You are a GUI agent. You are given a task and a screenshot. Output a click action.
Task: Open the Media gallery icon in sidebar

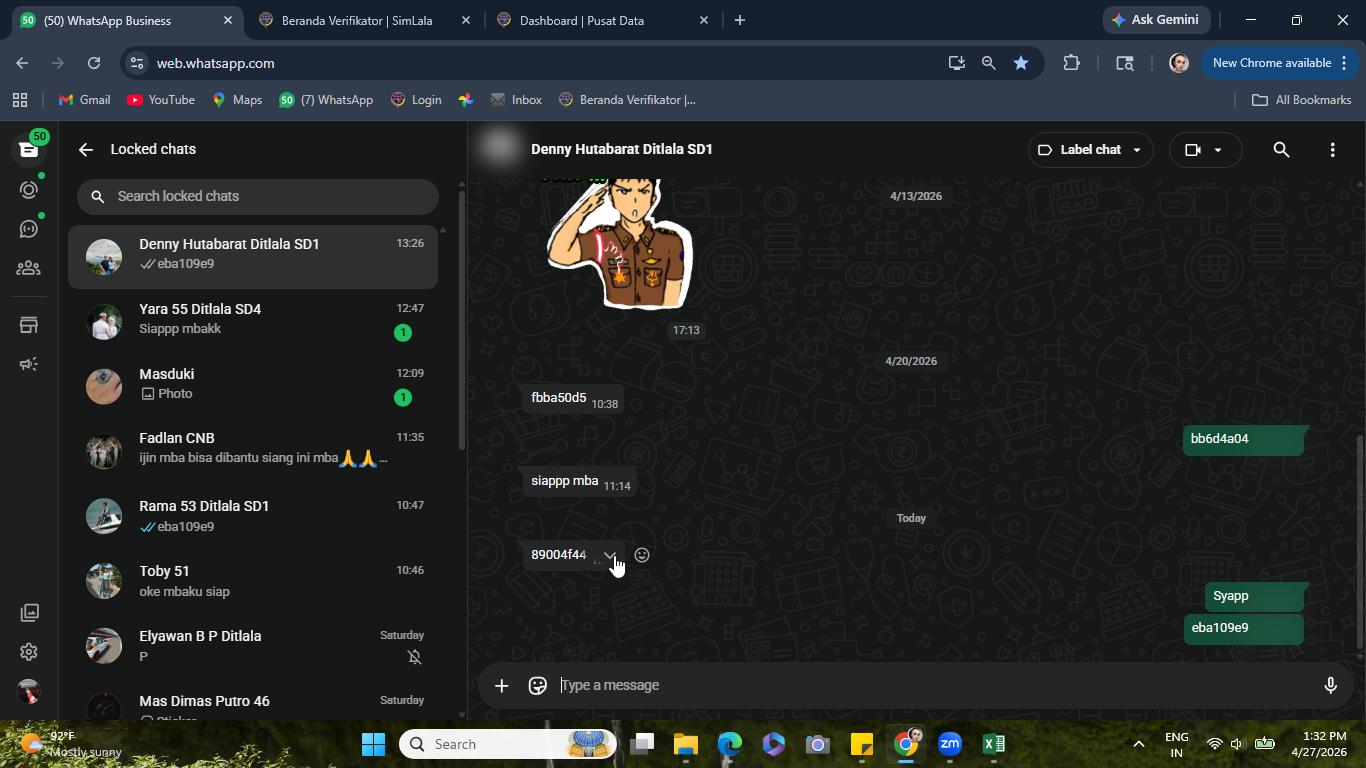pos(29,612)
